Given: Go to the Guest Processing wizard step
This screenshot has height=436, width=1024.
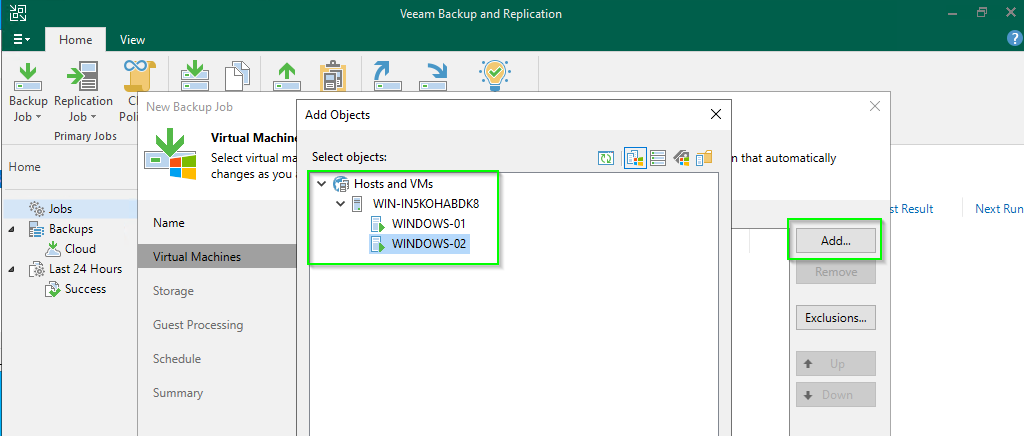Looking at the screenshot, I should (x=198, y=324).
